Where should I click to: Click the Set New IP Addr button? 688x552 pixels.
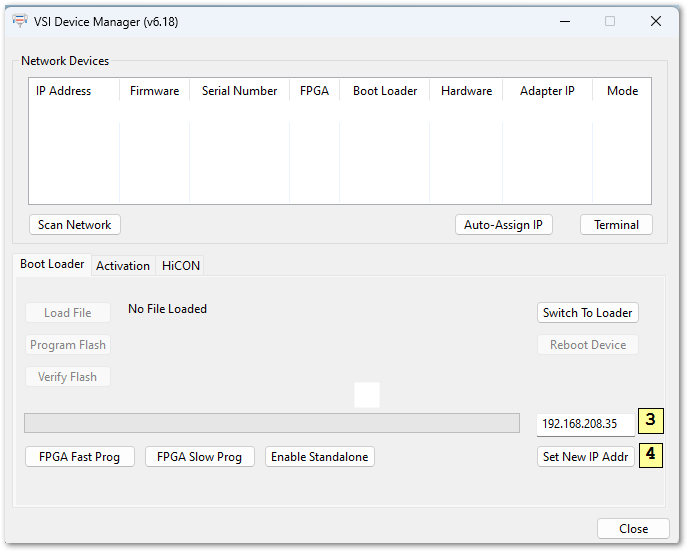pyautogui.click(x=586, y=457)
